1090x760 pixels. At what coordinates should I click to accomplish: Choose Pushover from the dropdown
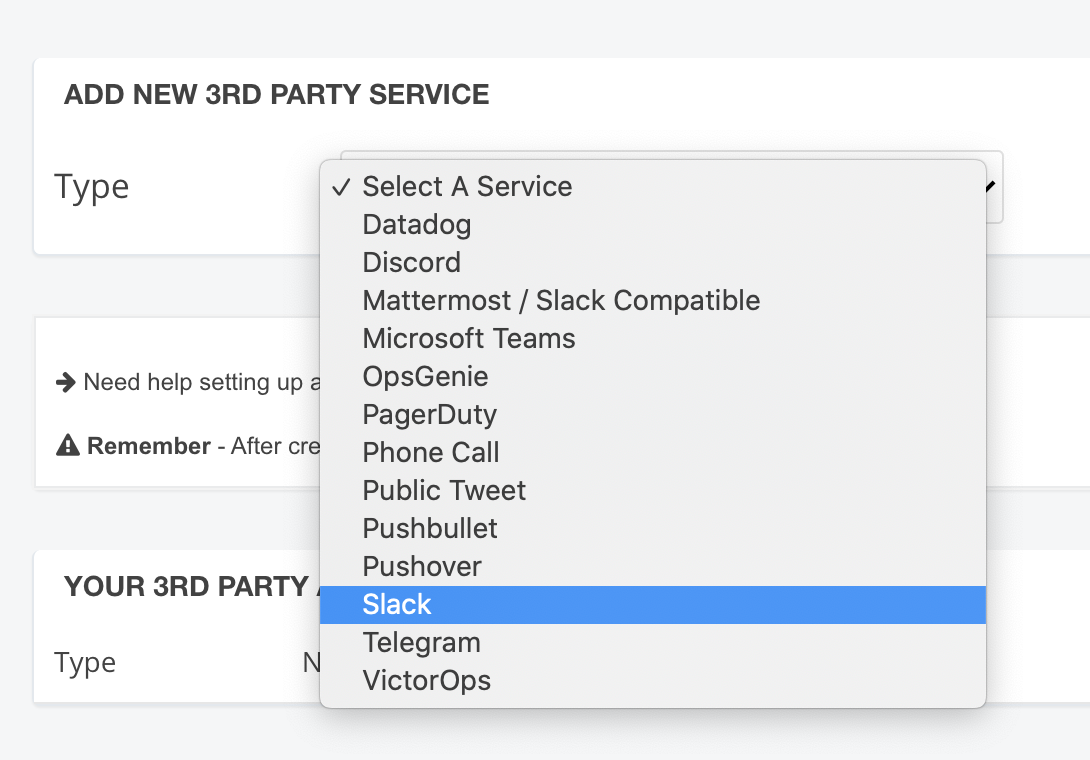422,567
